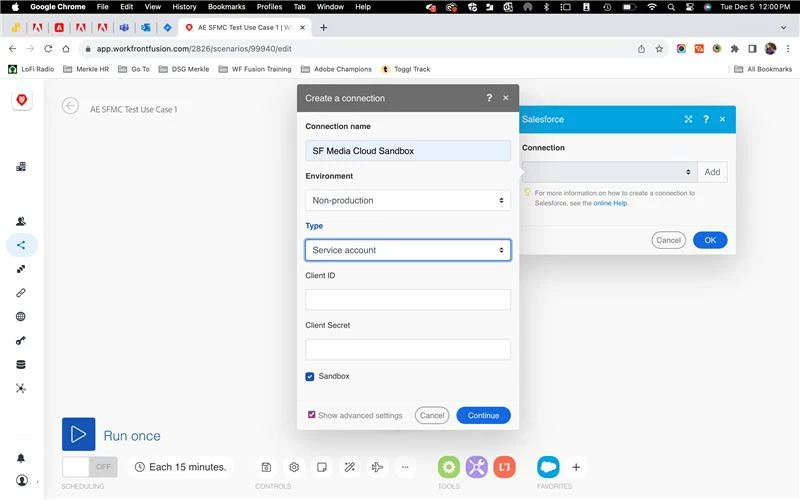Uncheck the Sandbox checkbox

[310, 377]
